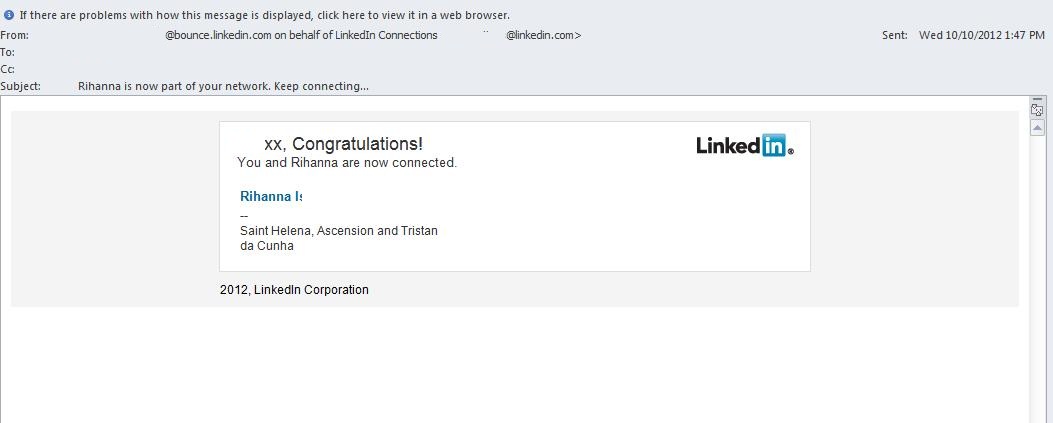Click the blue info icon in the message bar

pyautogui.click(x=9, y=15)
